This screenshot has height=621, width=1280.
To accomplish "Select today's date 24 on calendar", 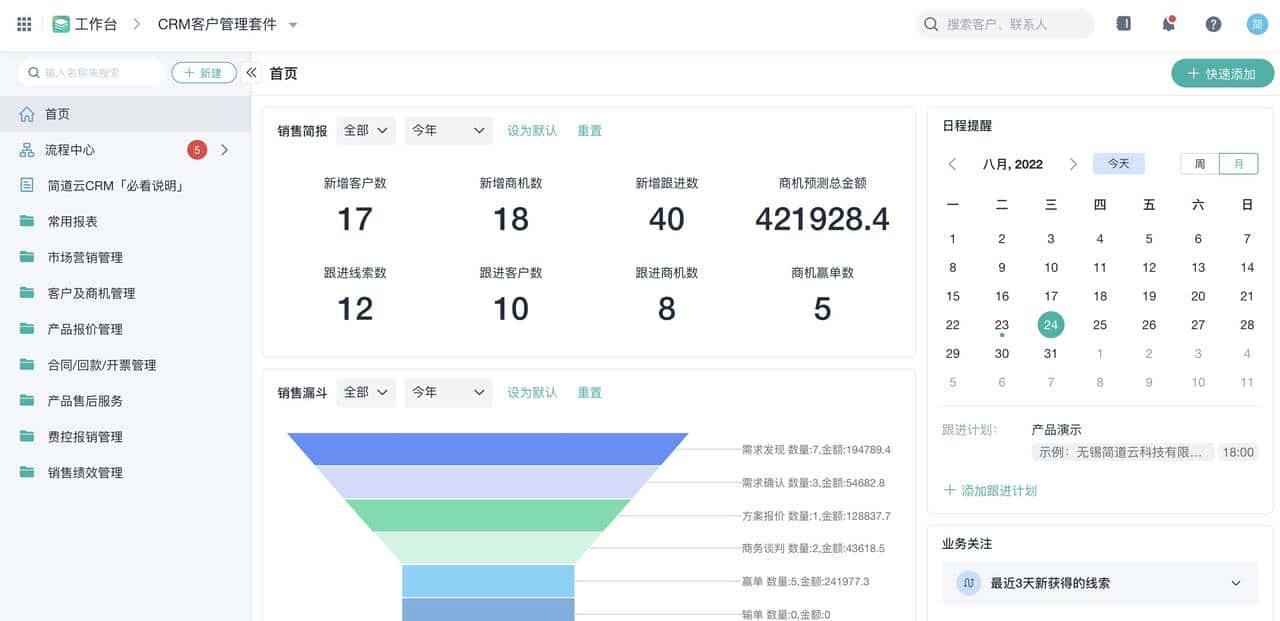I will [x=1050, y=325].
